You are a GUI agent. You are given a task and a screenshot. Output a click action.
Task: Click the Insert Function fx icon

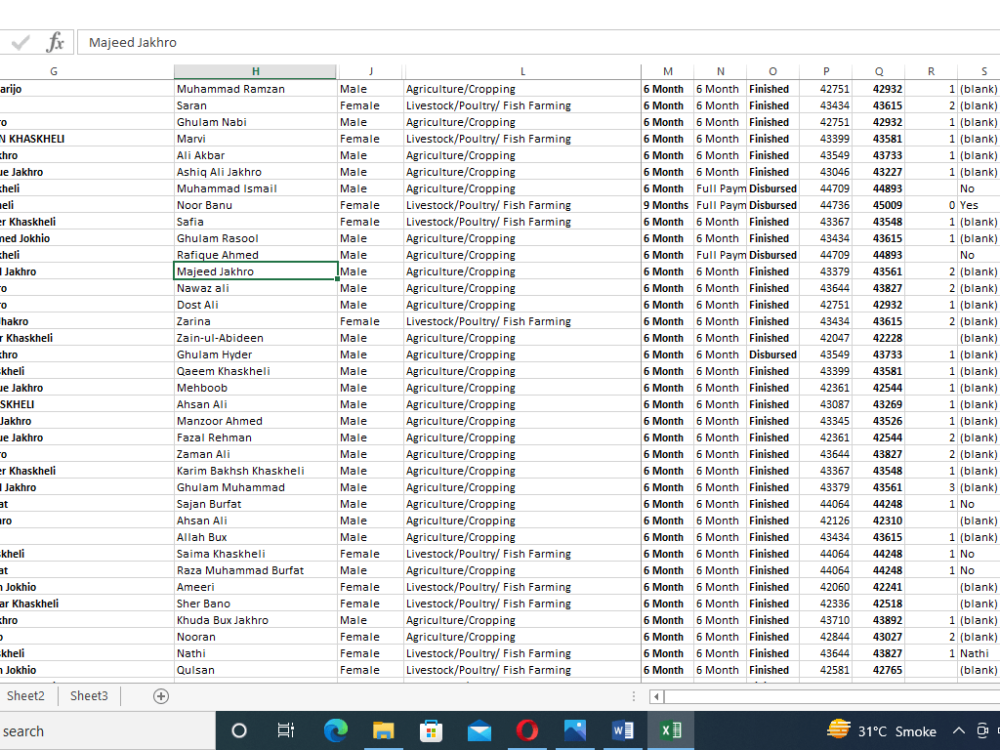pos(55,42)
